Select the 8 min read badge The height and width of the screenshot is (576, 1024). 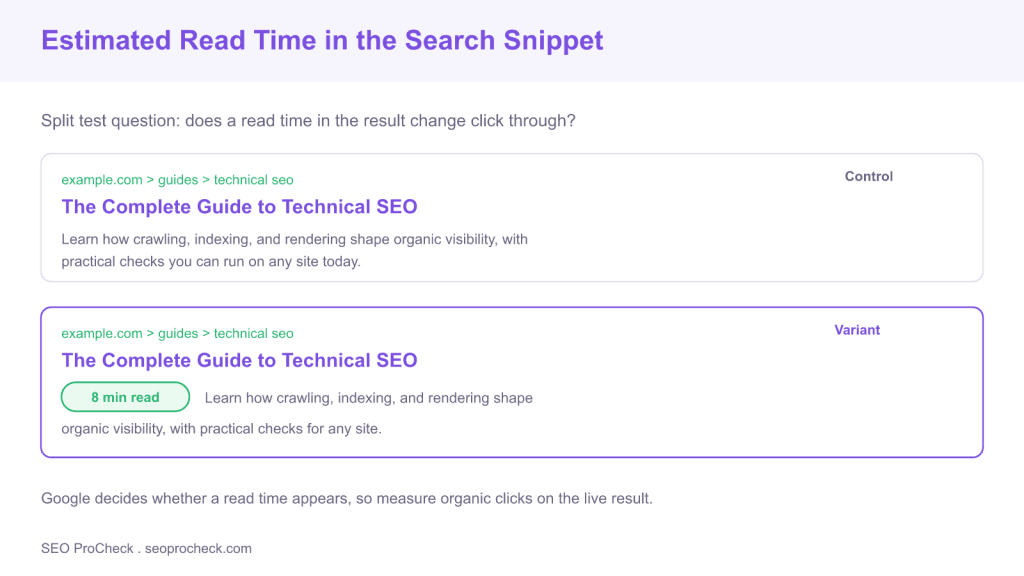[x=125, y=397]
